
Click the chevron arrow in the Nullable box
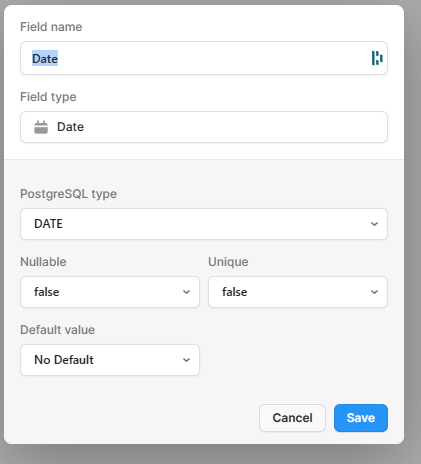[x=186, y=292]
